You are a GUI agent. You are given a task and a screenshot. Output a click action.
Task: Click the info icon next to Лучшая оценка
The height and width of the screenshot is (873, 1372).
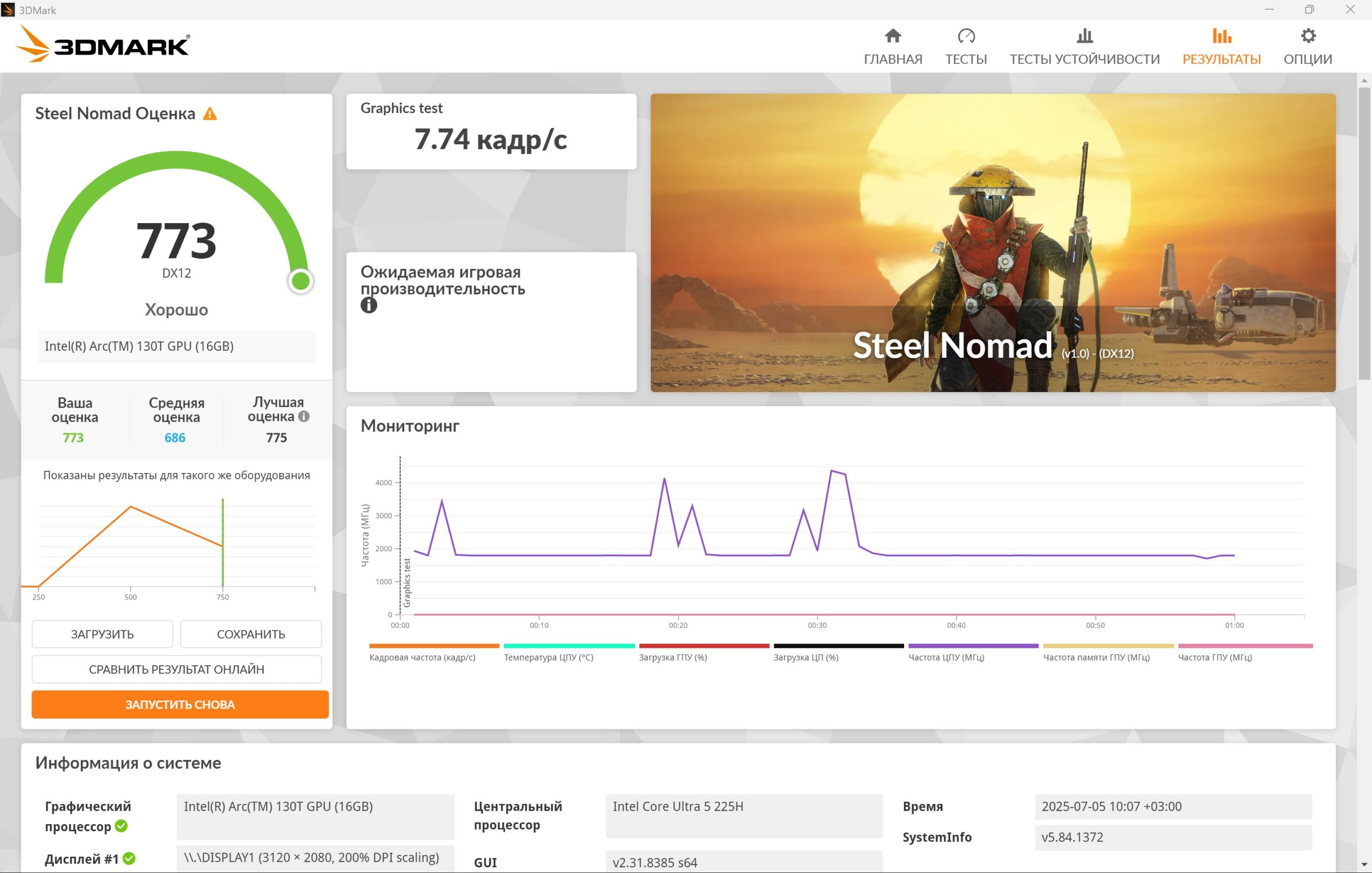point(304,417)
